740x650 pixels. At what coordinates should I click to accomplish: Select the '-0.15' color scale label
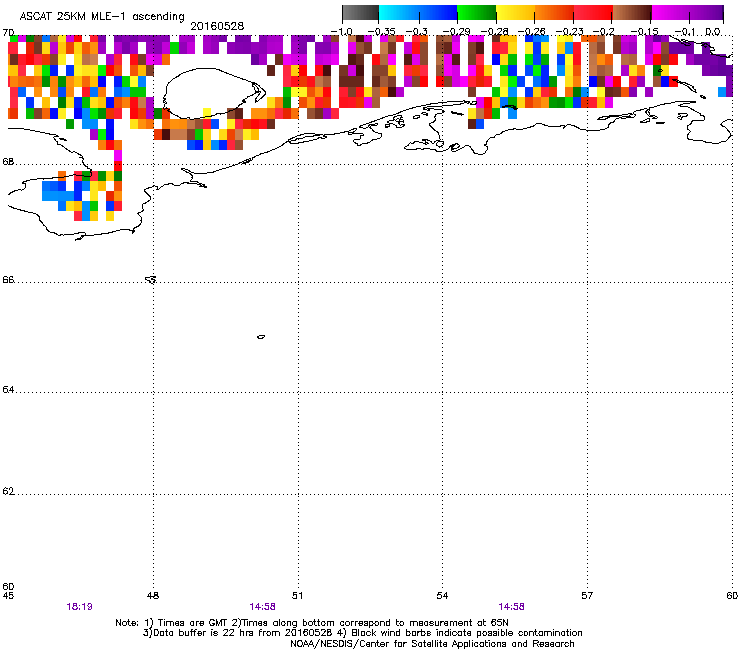644,32
